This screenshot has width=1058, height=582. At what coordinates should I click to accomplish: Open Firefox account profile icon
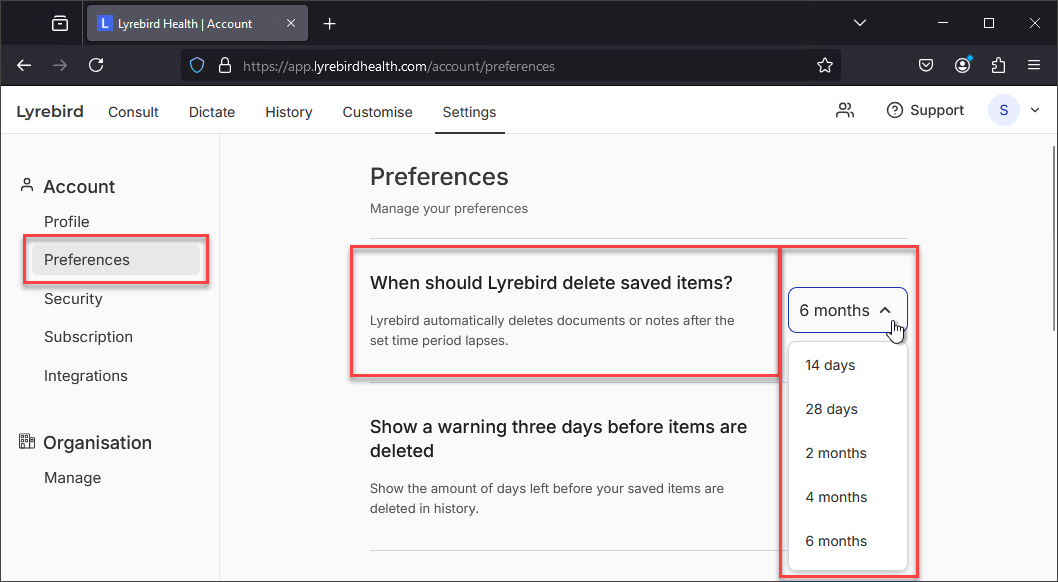point(962,65)
